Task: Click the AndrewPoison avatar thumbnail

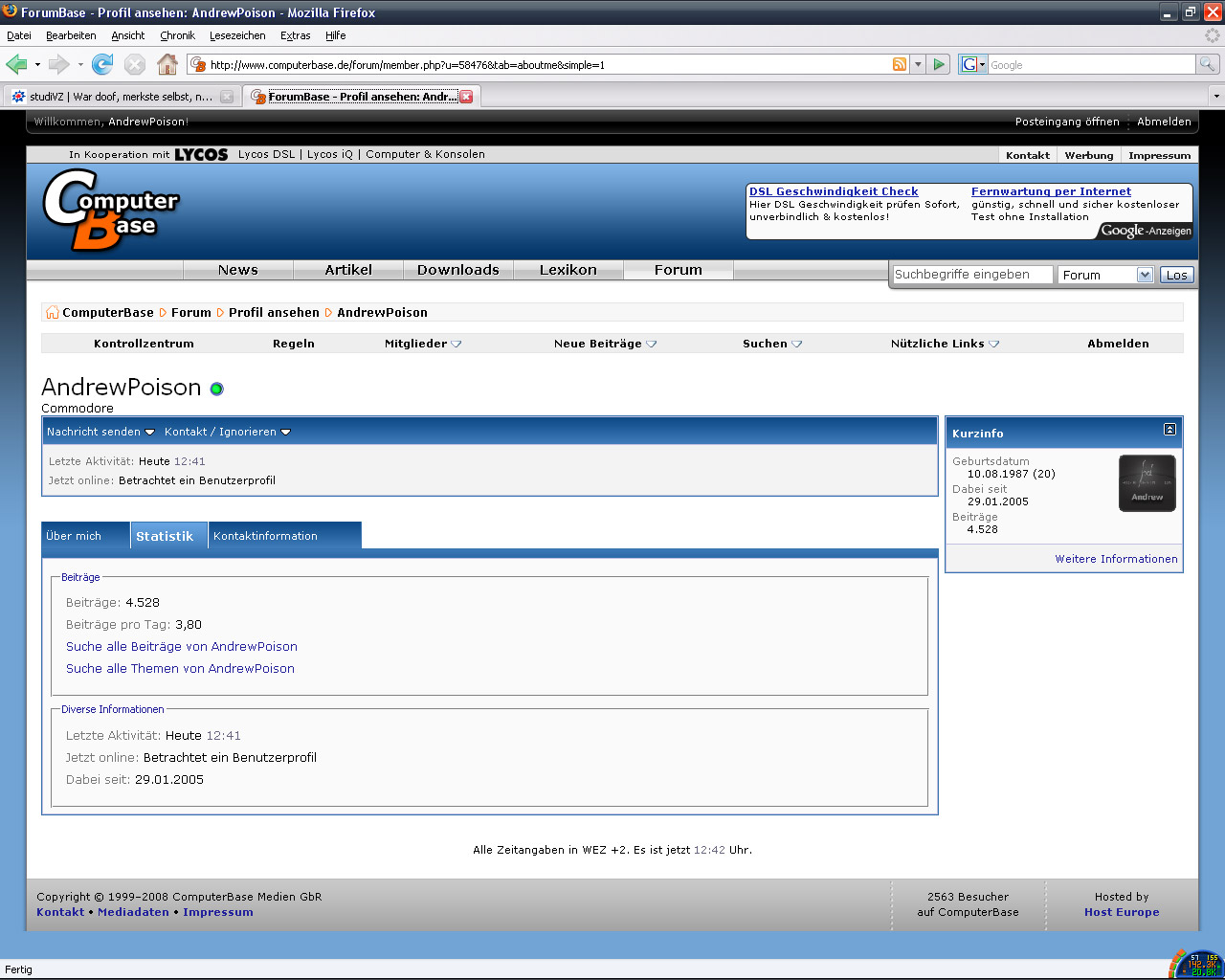Action: [x=1147, y=483]
